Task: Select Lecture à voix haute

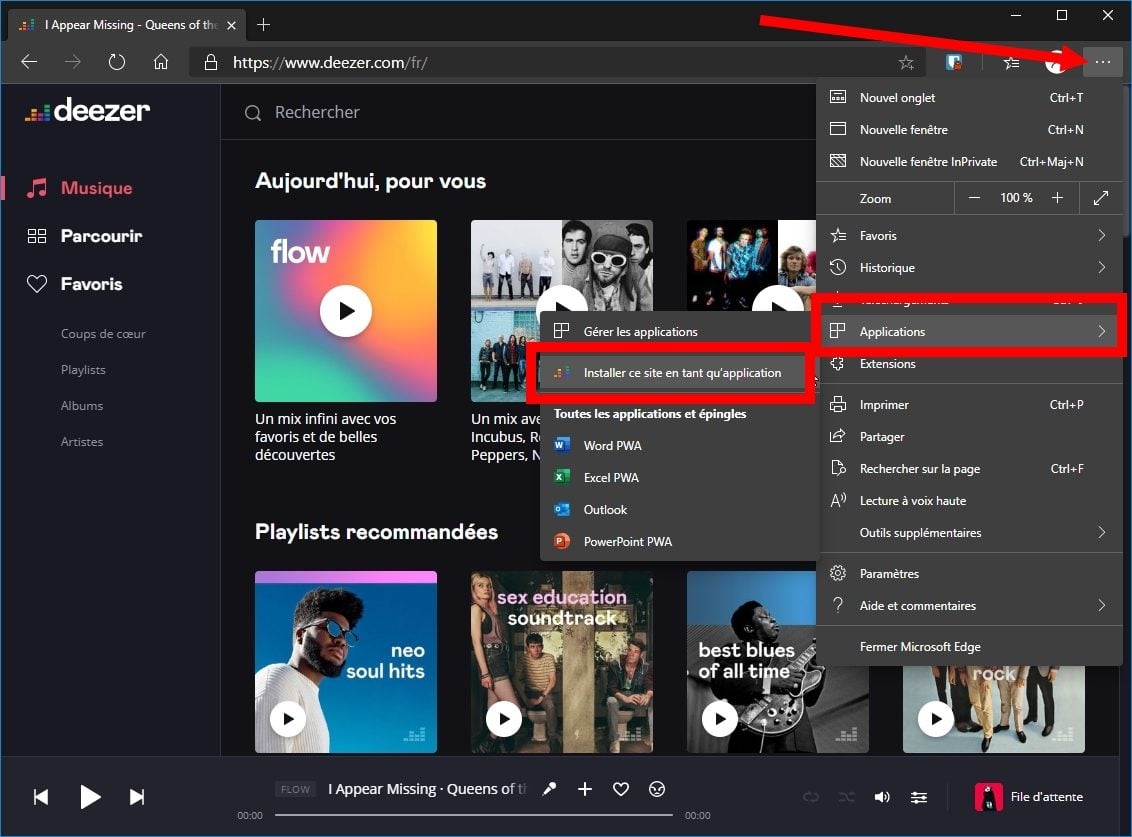Action: point(969,500)
